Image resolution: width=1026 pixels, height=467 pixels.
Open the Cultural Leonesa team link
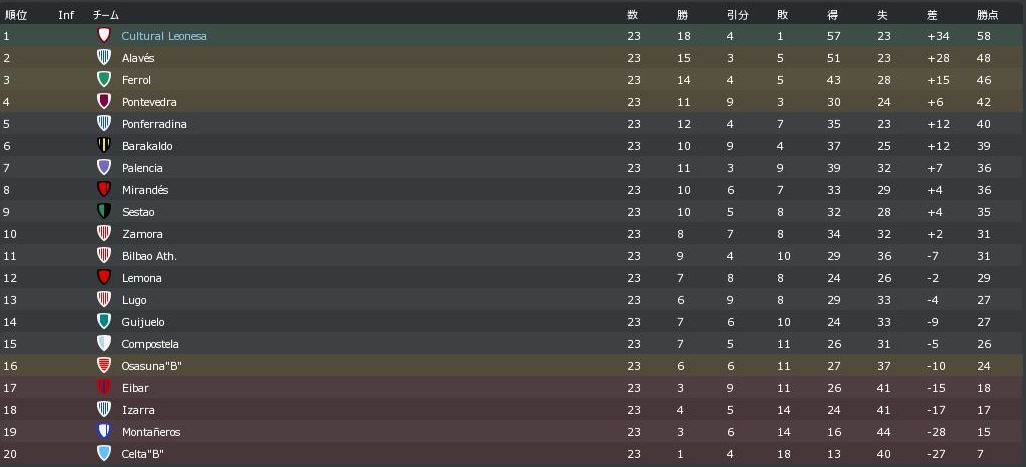pos(164,36)
